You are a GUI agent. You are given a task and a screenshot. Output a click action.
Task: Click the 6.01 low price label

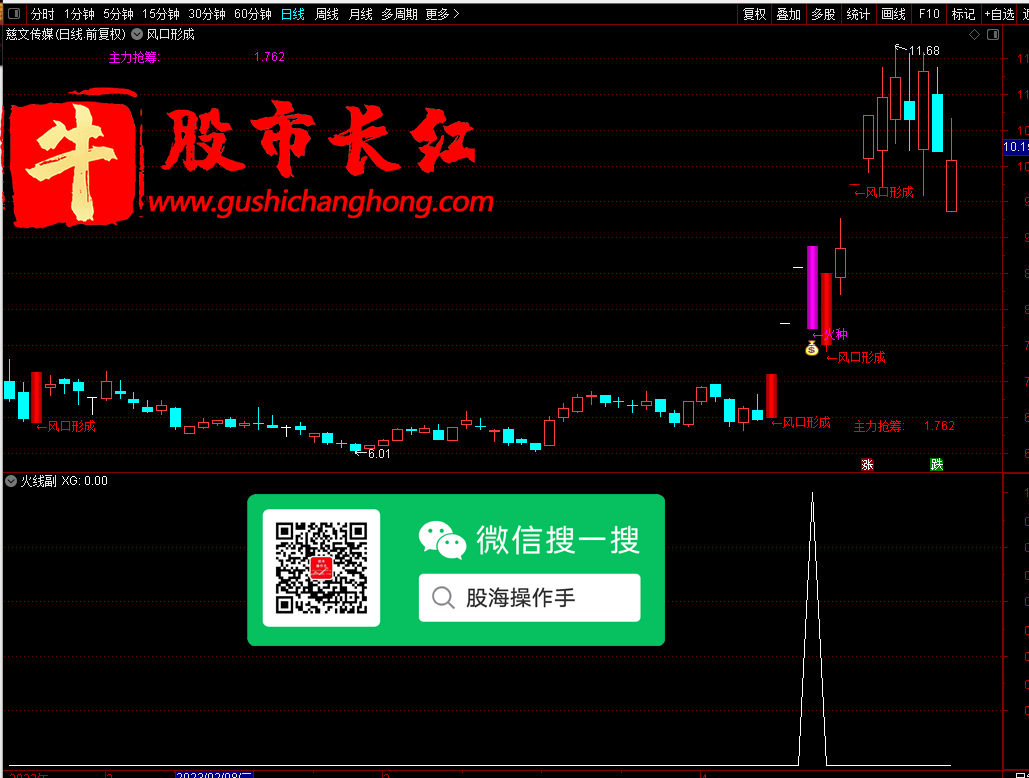(x=379, y=453)
